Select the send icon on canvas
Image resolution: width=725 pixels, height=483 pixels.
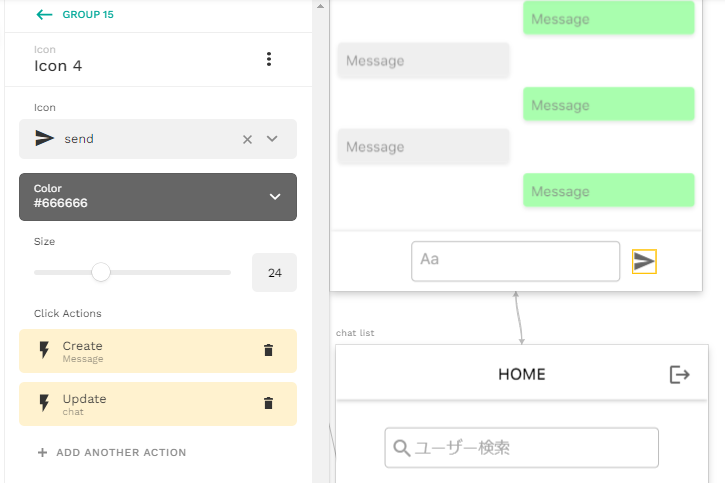pyautogui.click(x=644, y=262)
